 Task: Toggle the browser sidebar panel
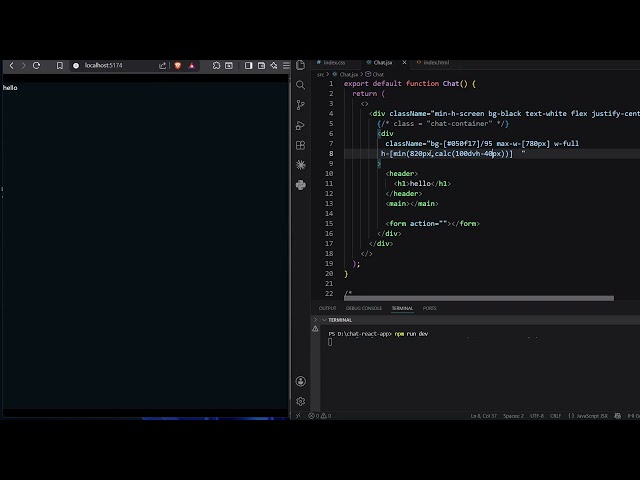[x=248, y=65]
